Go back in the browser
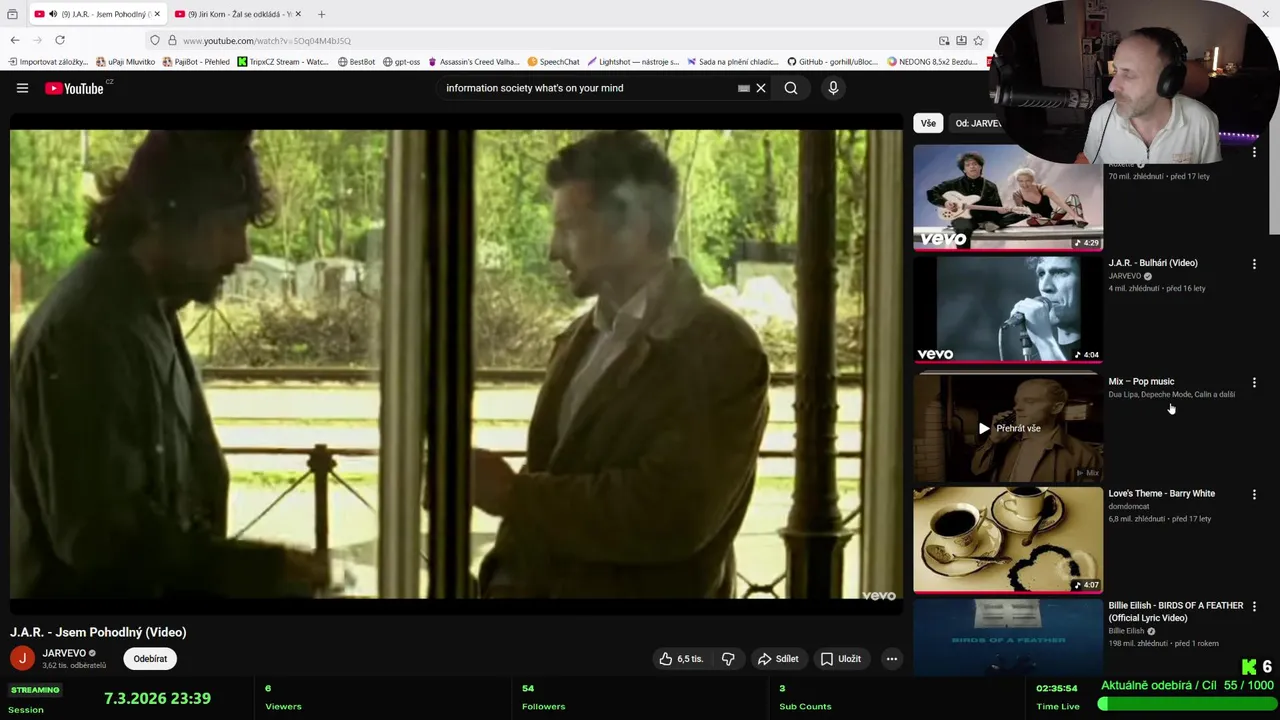Screen dimensions: 1280x720 (x=15, y=40)
